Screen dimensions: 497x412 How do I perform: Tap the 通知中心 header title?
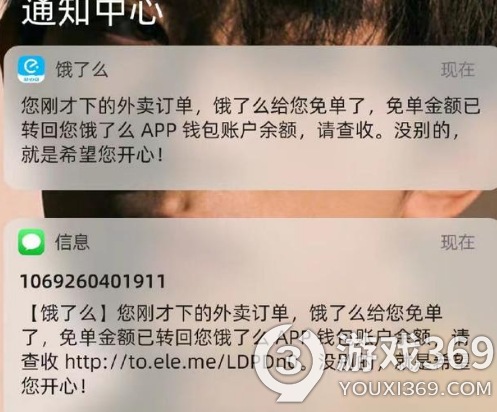point(89,13)
